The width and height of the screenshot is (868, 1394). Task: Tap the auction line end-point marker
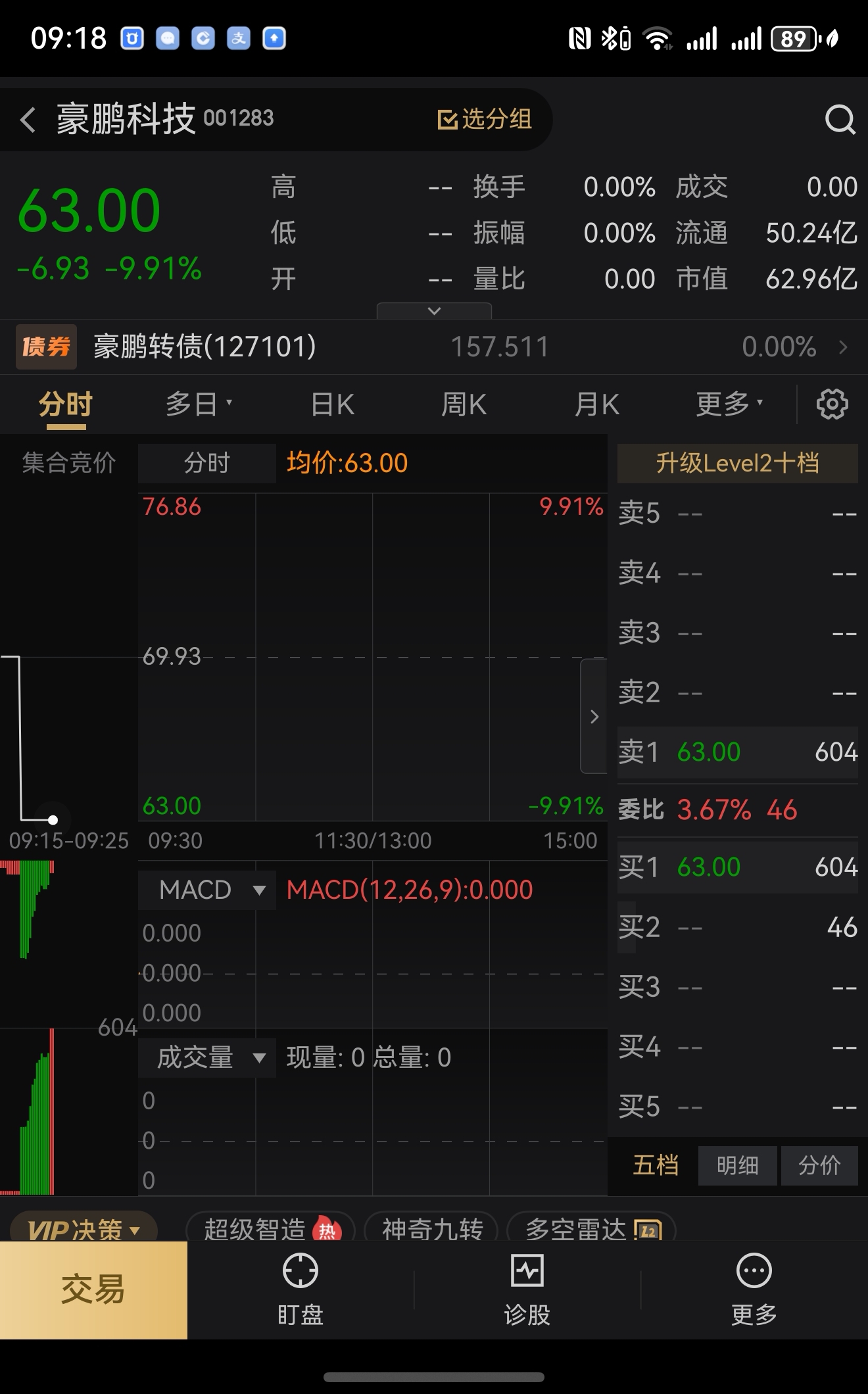coord(53,819)
